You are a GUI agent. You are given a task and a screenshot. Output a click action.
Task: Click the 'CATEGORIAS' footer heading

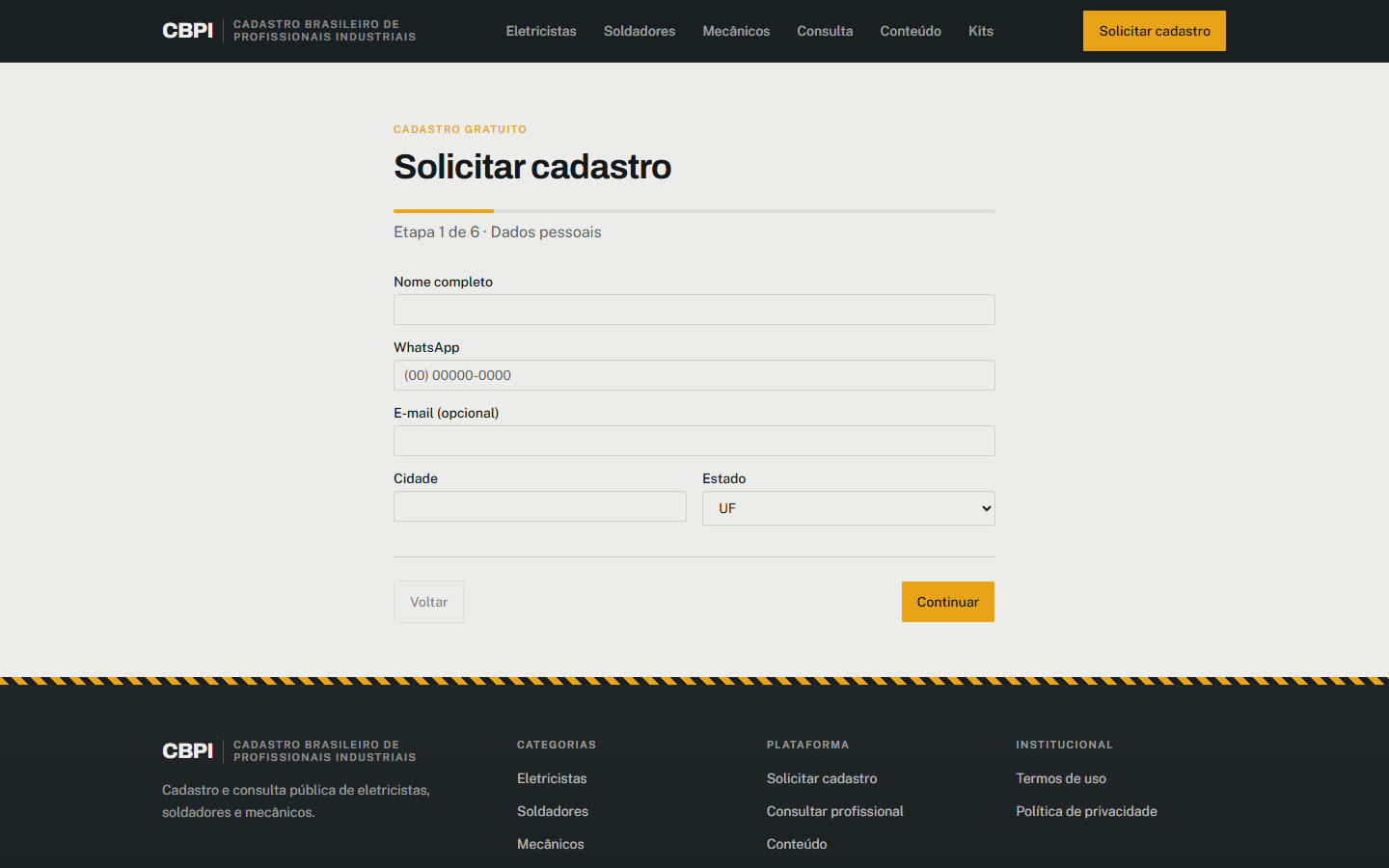click(x=557, y=745)
